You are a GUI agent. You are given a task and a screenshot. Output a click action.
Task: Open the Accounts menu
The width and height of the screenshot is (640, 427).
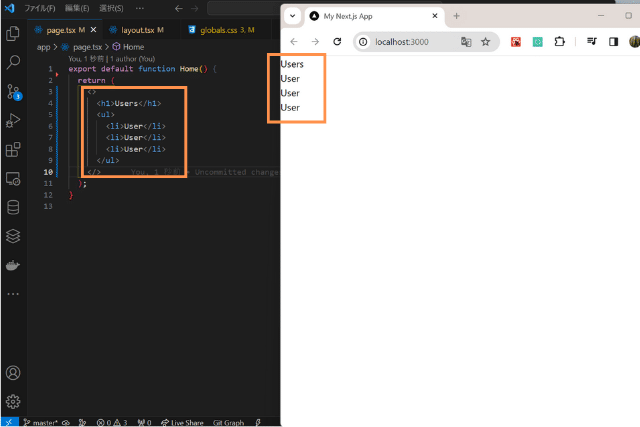(x=13, y=373)
